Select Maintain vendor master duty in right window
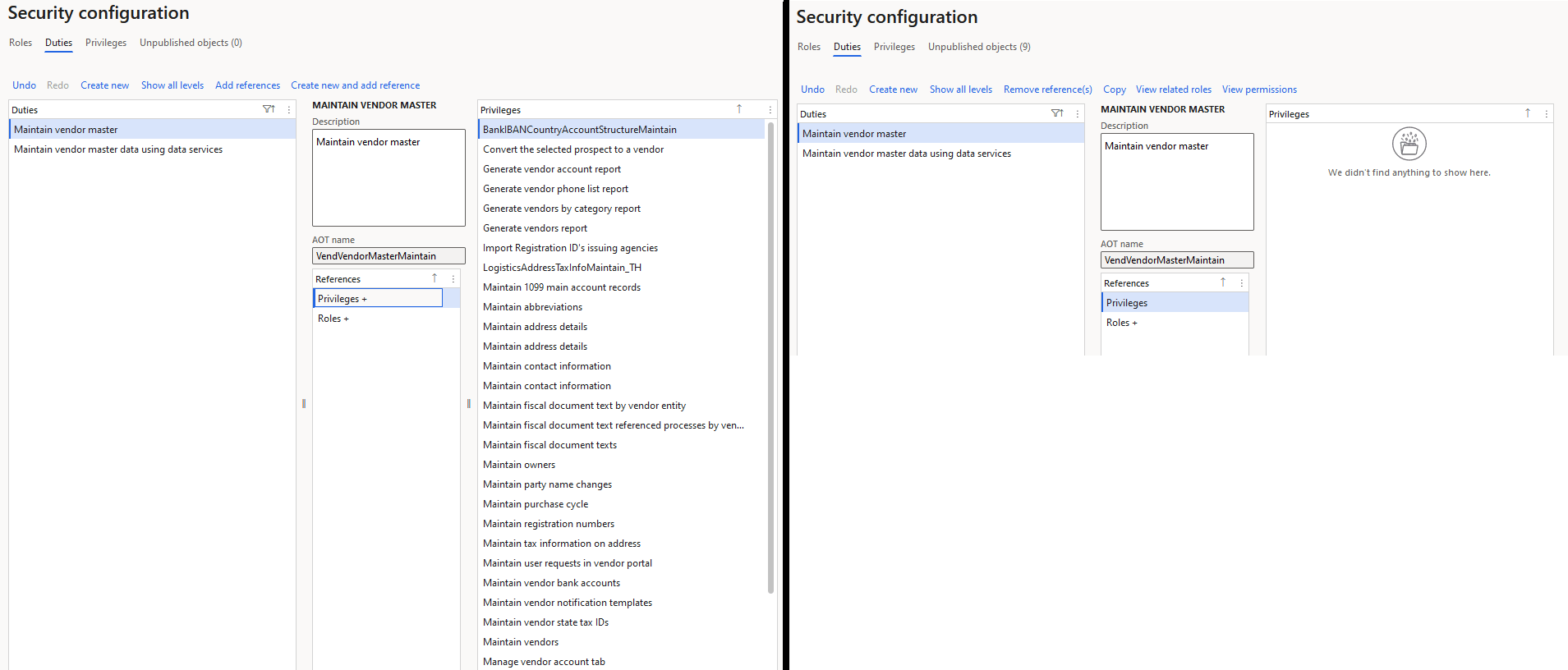 [940, 133]
